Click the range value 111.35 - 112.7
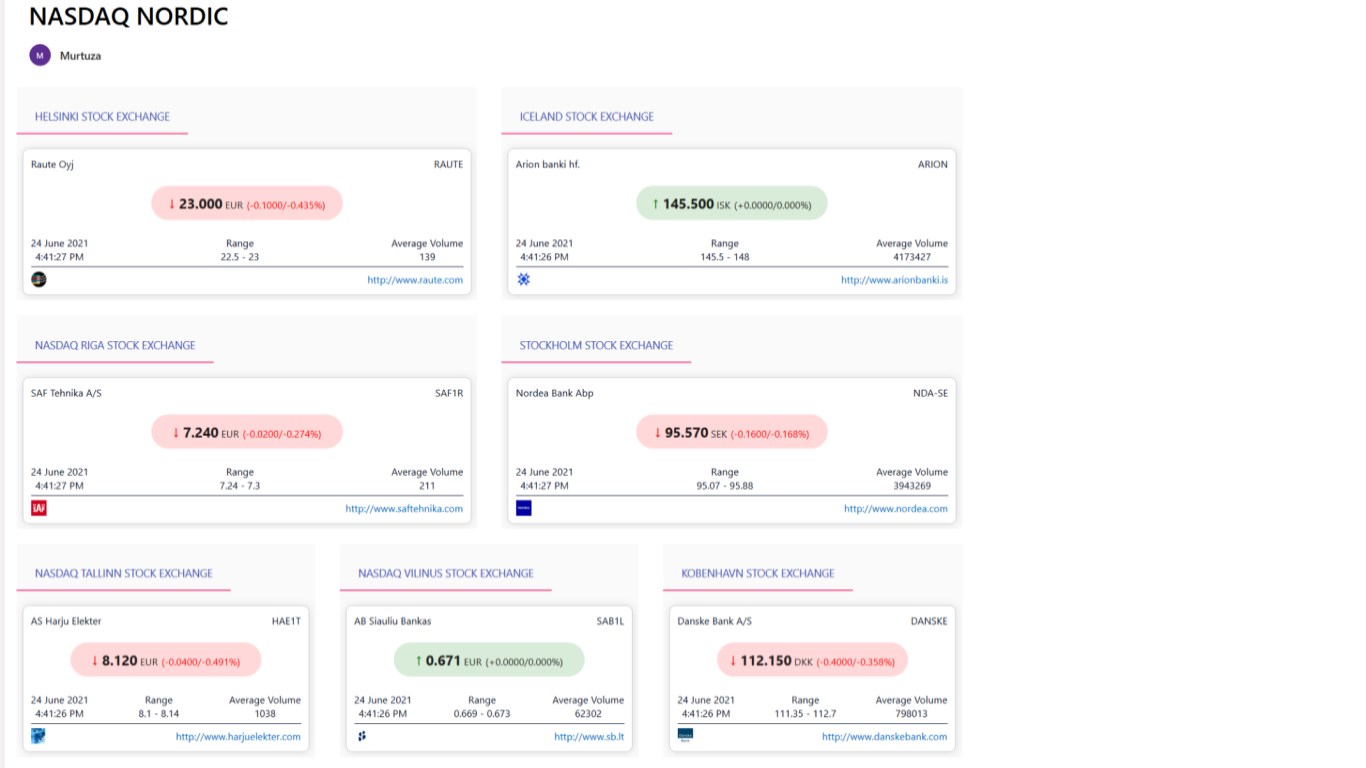The width and height of the screenshot is (1366, 768). click(806, 714)
